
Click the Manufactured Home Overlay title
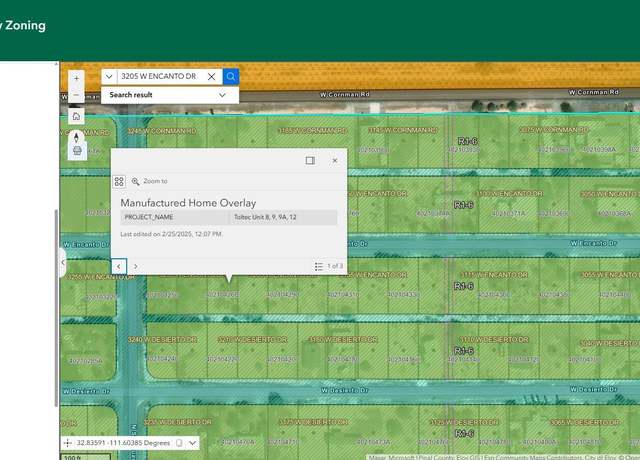[188, 203]
